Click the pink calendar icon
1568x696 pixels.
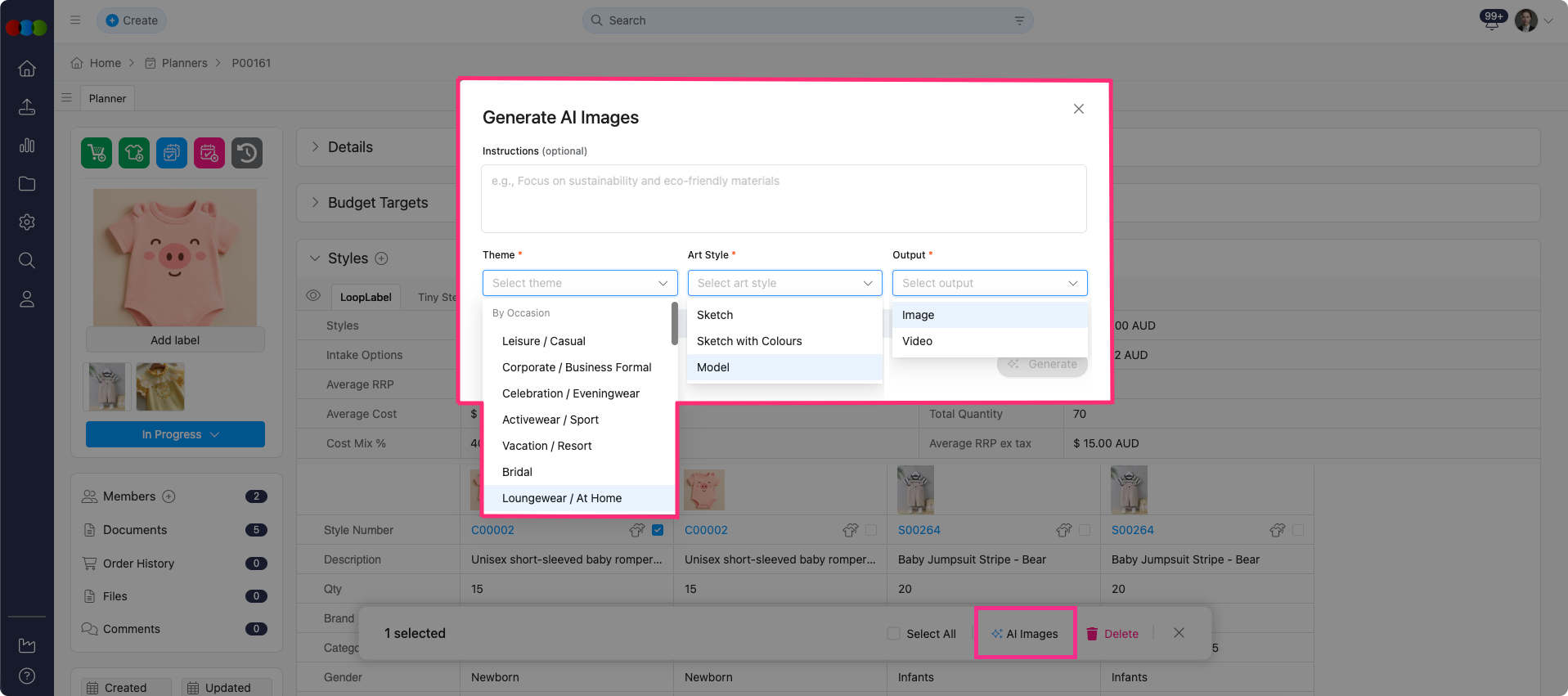[x=209, y=153]
